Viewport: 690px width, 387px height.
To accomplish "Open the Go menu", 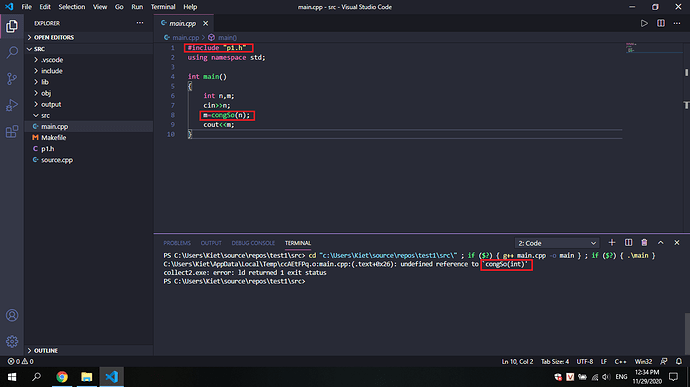I will pyautogui.click(x=119, y=7).
